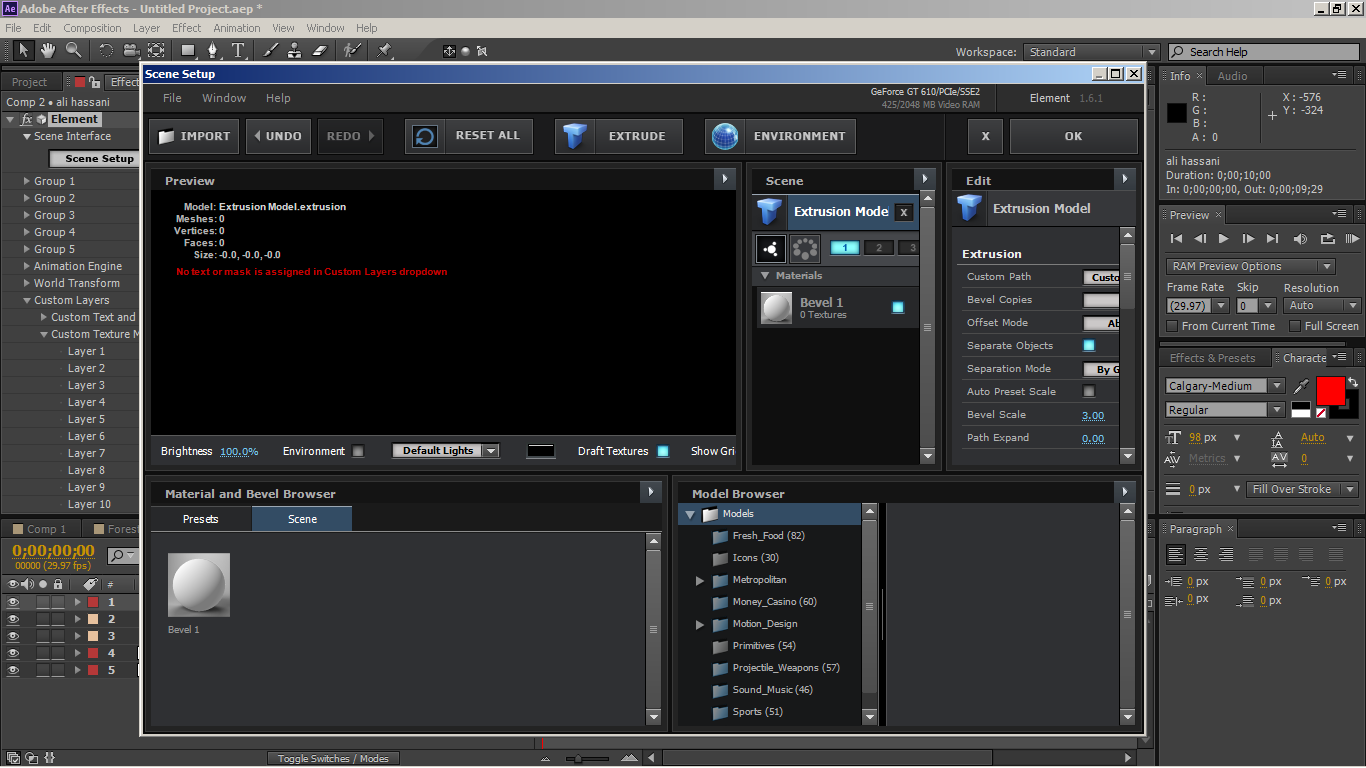The height and width of the screenshot is (768, 1366).
Task: Click the IMPORT button
Action: point(194,136)
